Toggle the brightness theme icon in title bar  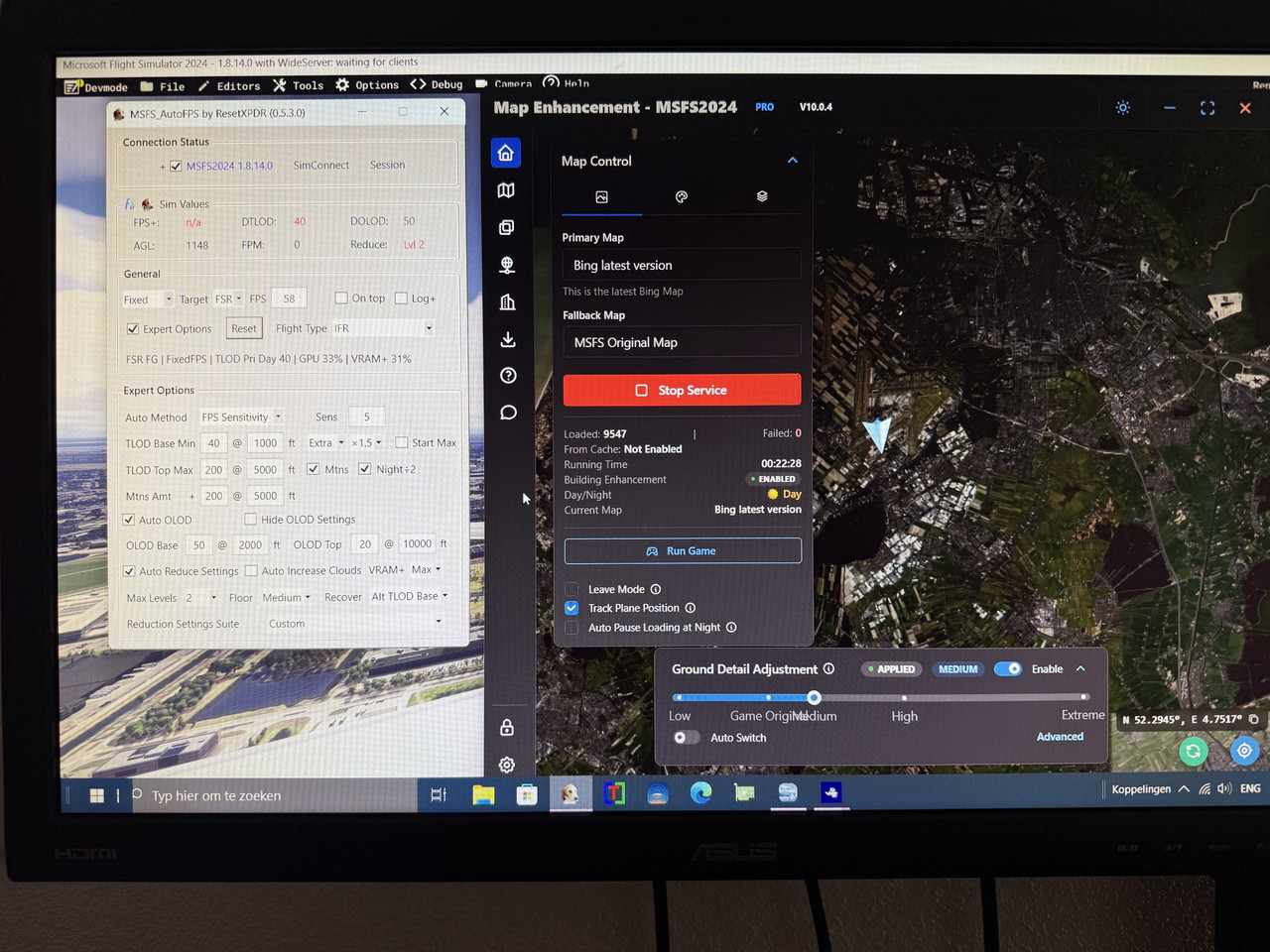pyautogui.click(x=1123, y=107)
